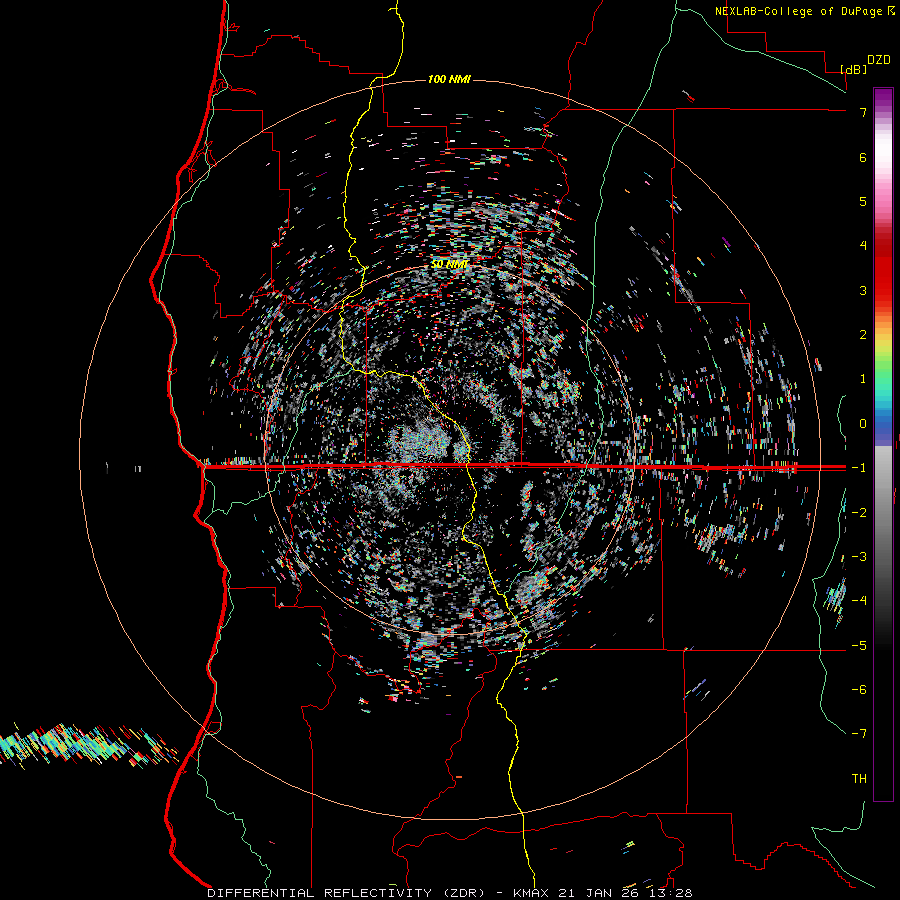Click the -6 value on the scale
This screenshot has height=900, width=900.
859,690
